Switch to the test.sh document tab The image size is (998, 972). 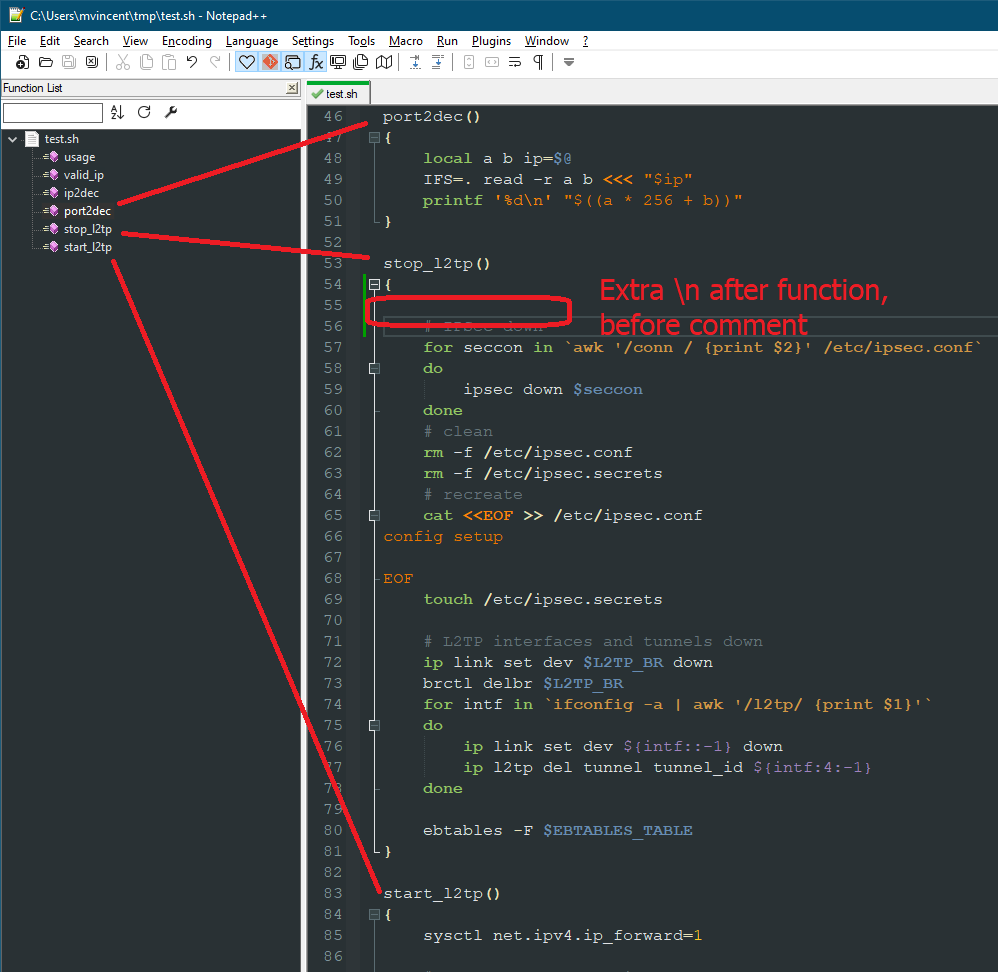click(x=339, y=94)
